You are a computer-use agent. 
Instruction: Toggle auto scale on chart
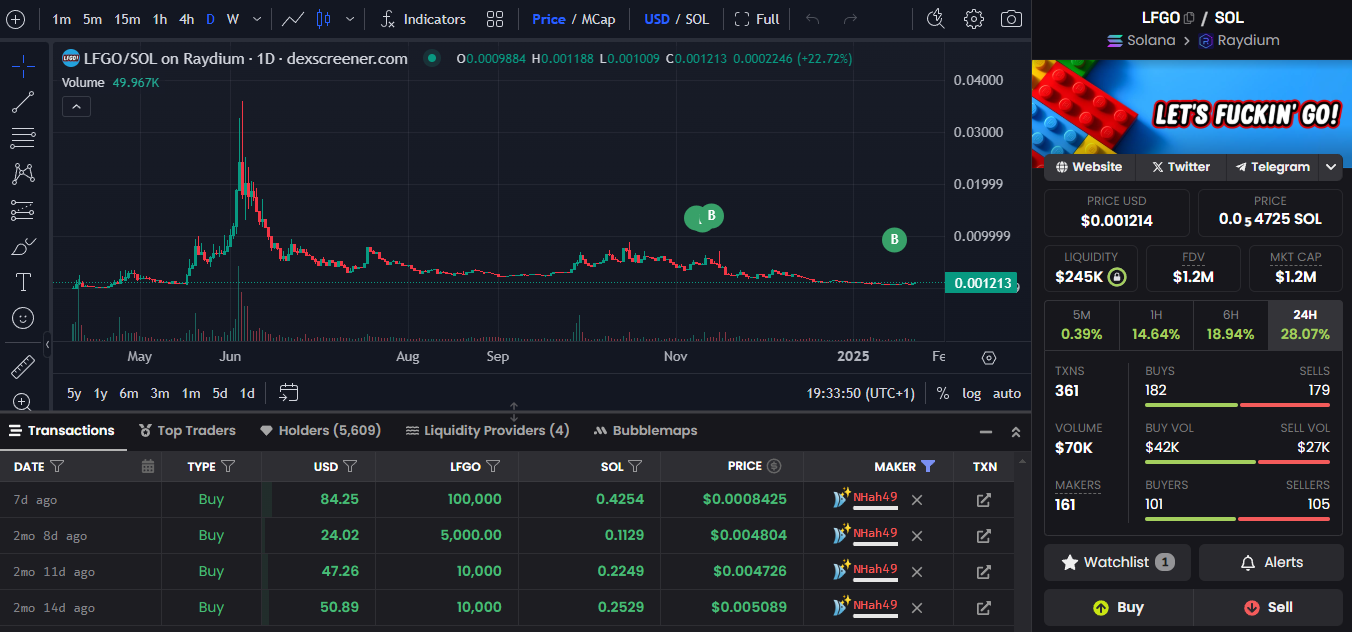click(x=1007, y=393)
